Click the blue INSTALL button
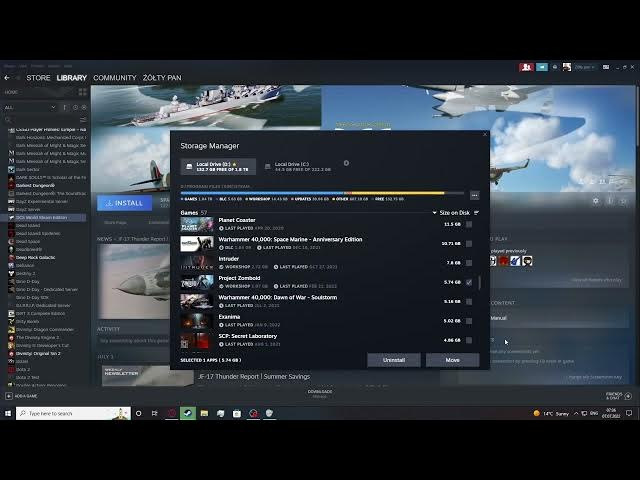The image size is (640, 480). [x=124, y=203]
